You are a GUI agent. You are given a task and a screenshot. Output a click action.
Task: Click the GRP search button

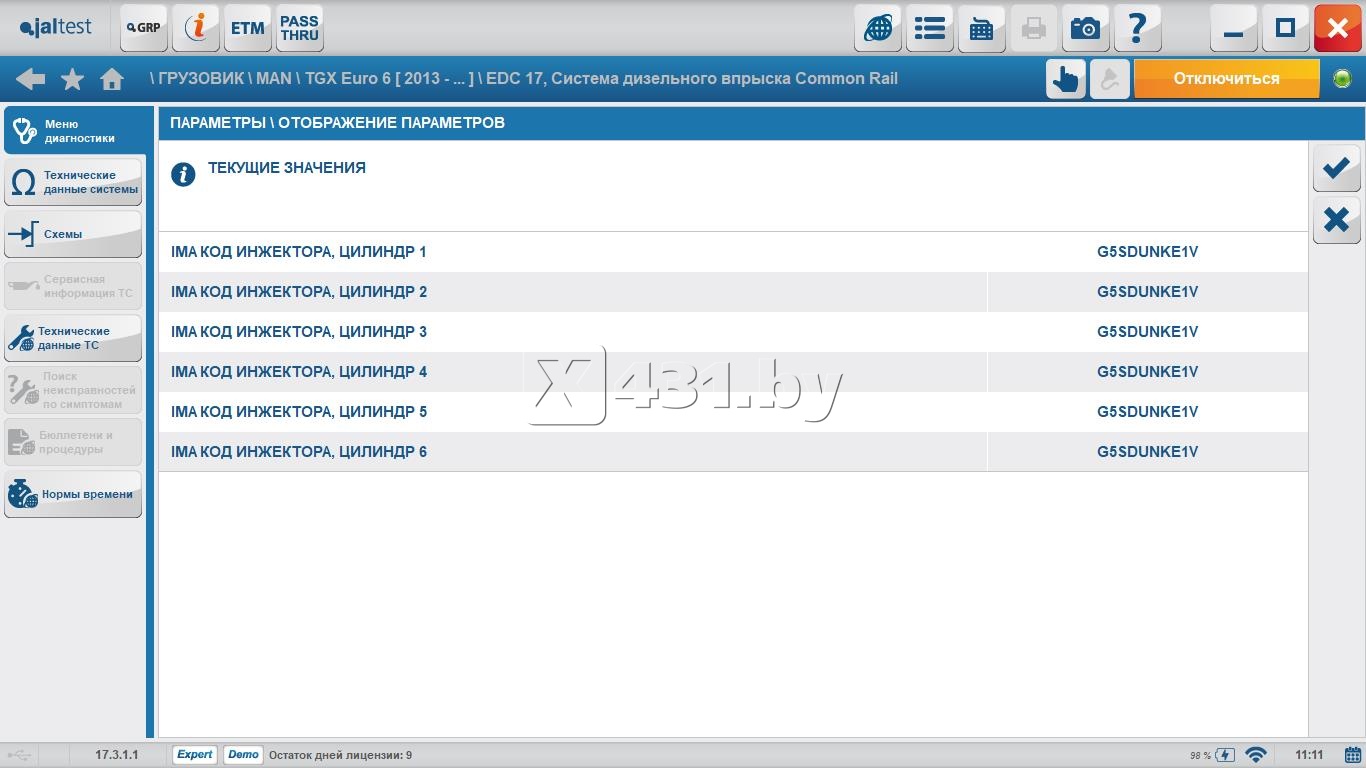coord(144,28)
